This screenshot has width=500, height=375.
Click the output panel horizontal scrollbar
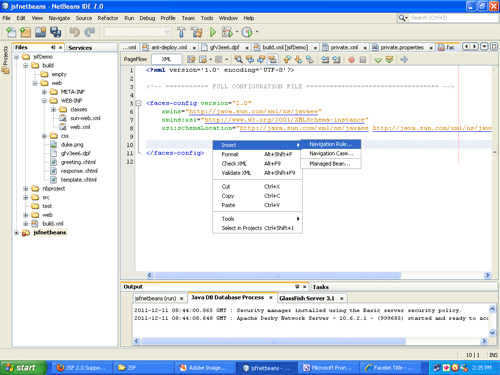click(273, 341)
